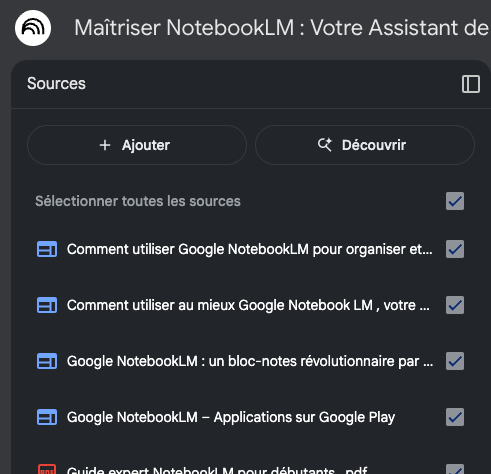The height and width of the screenshot is (474, 491).
Task: Uncheck 'Applications sur Google Play' source checkbox
Action: (455, 417)
